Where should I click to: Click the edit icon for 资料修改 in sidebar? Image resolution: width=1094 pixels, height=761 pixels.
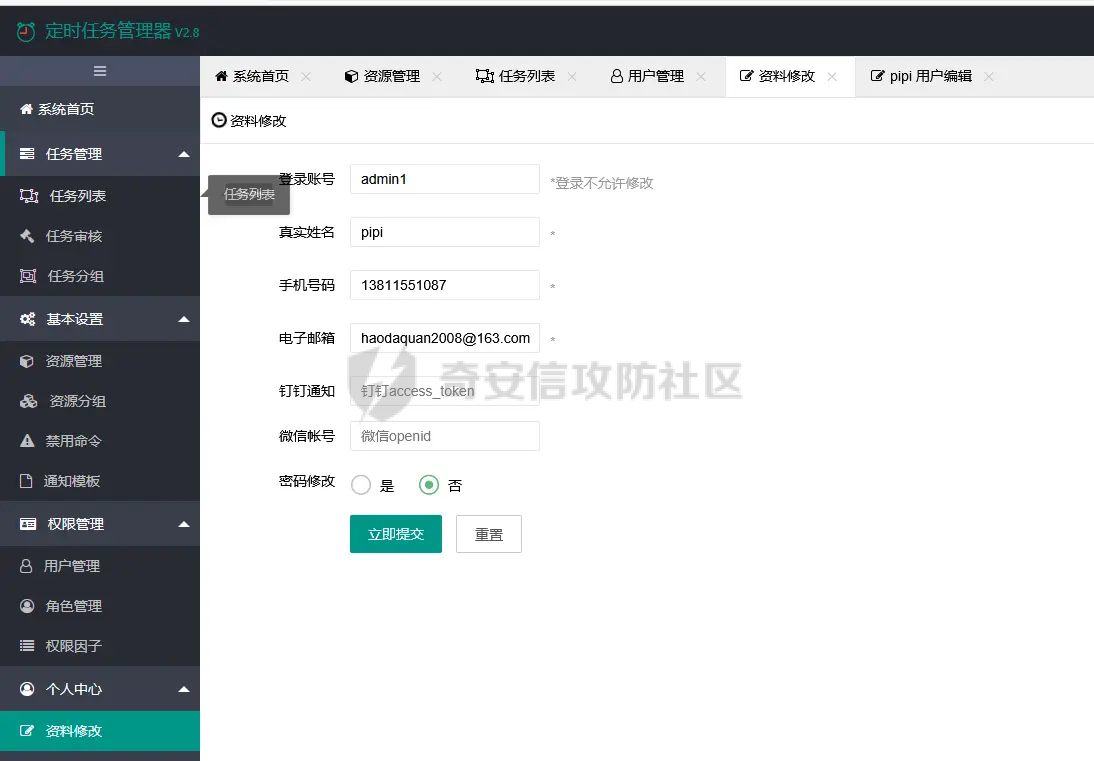pos(27,731)
